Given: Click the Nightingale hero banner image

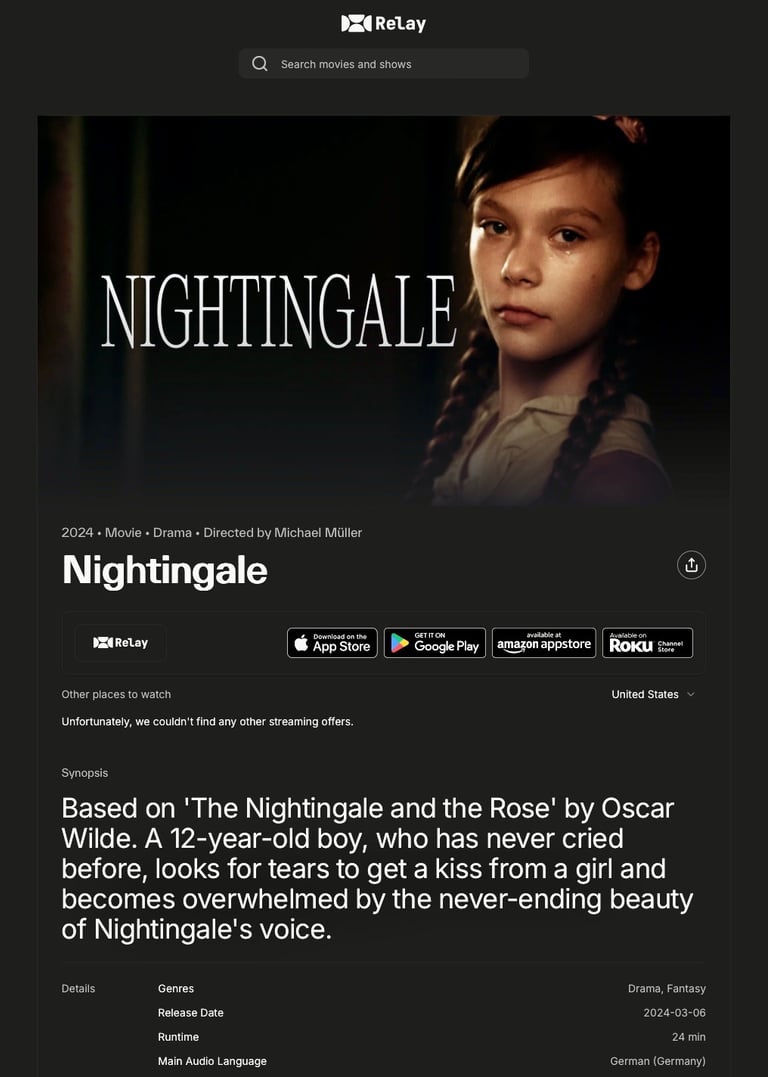Looking at the screenshot, I should coord(383,310).
